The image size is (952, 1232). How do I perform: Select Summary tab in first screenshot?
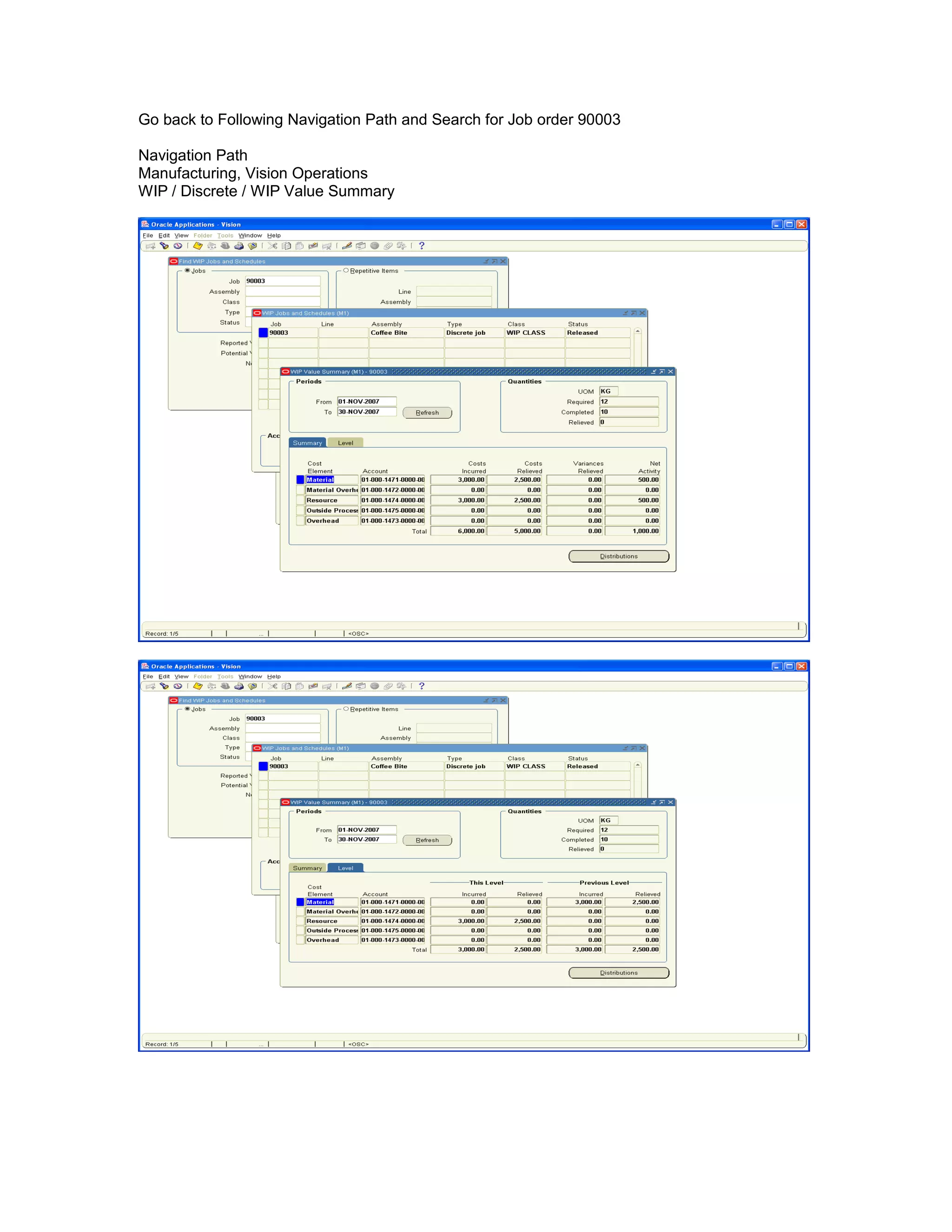point(307,443)
